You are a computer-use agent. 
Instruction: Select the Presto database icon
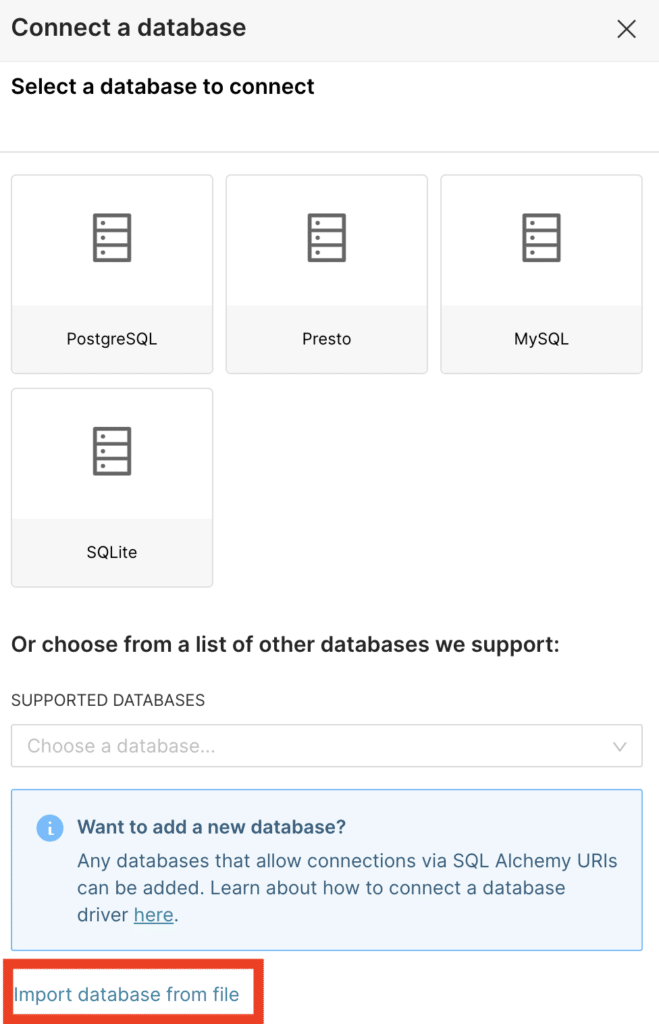(x=326, y=238)
